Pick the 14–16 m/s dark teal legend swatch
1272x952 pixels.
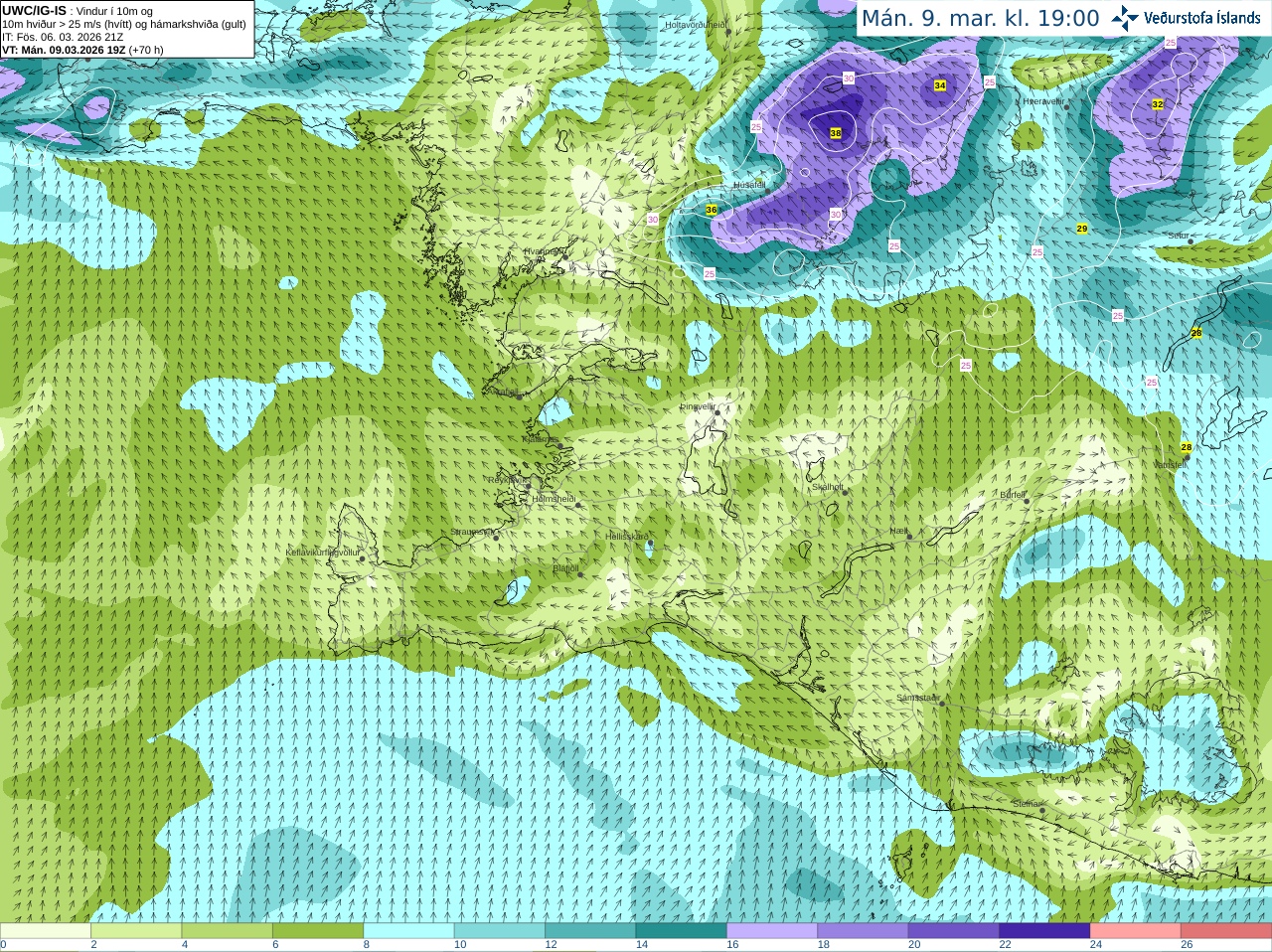682,931
